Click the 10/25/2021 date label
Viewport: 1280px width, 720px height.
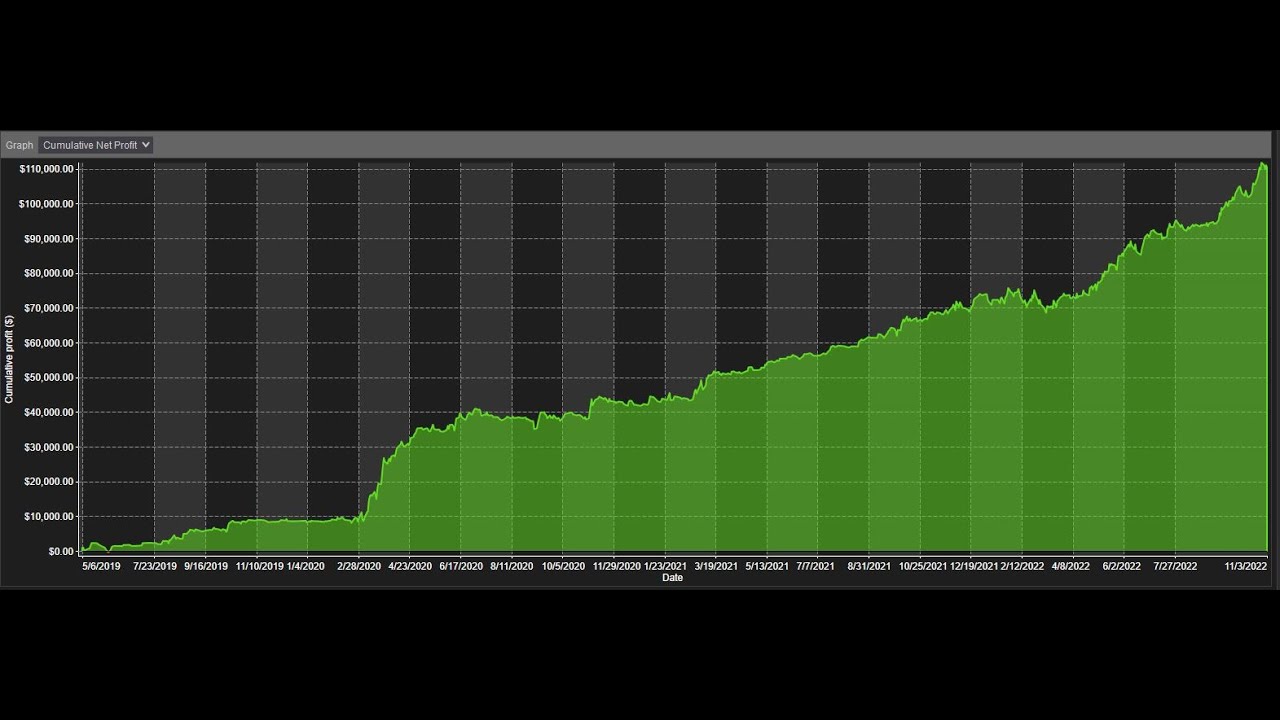[x=923, y=566]
